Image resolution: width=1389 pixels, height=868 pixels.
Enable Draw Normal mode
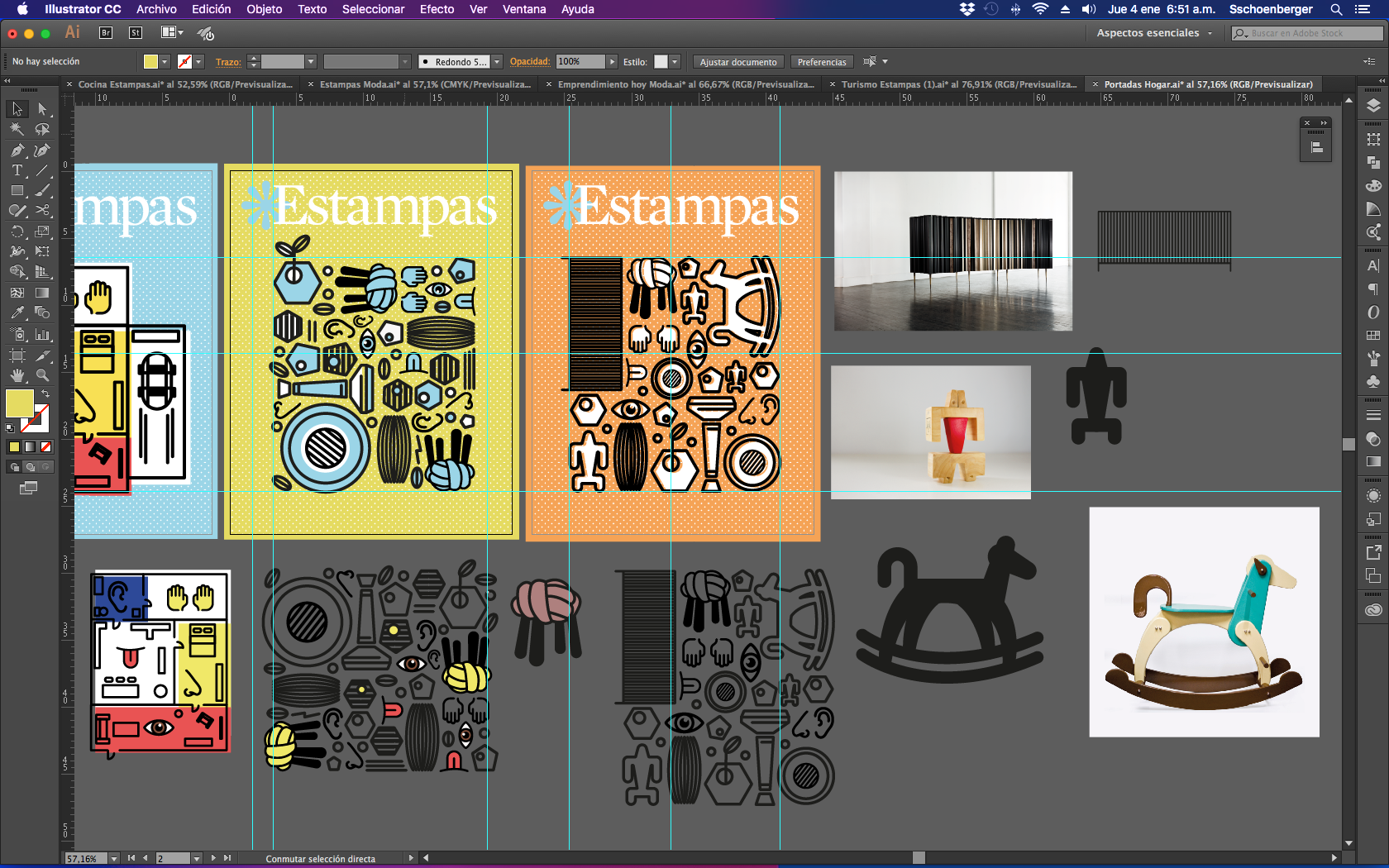pyautogui.click(x=14, y=467)
